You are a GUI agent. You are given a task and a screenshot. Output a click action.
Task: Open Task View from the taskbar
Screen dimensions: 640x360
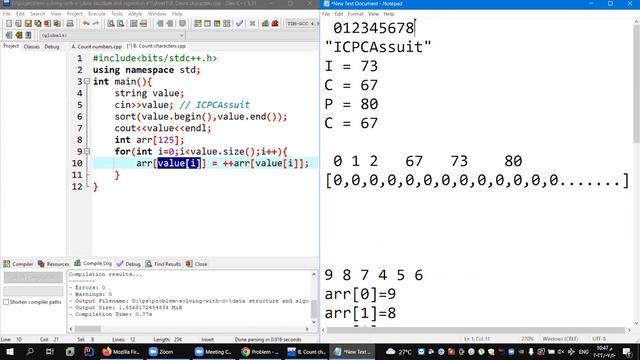(49, 351)
